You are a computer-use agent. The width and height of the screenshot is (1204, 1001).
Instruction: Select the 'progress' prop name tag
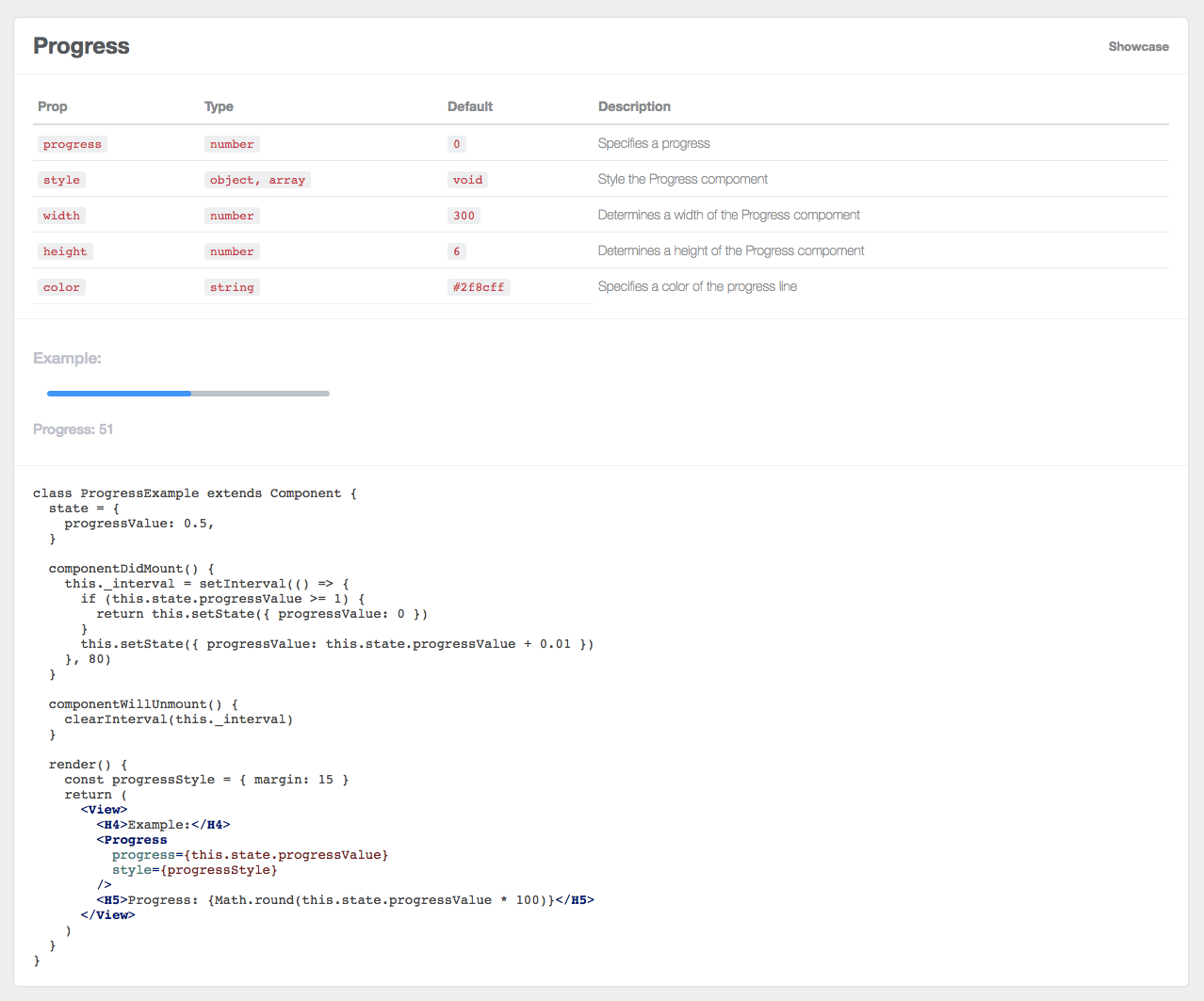click(73, 144)
